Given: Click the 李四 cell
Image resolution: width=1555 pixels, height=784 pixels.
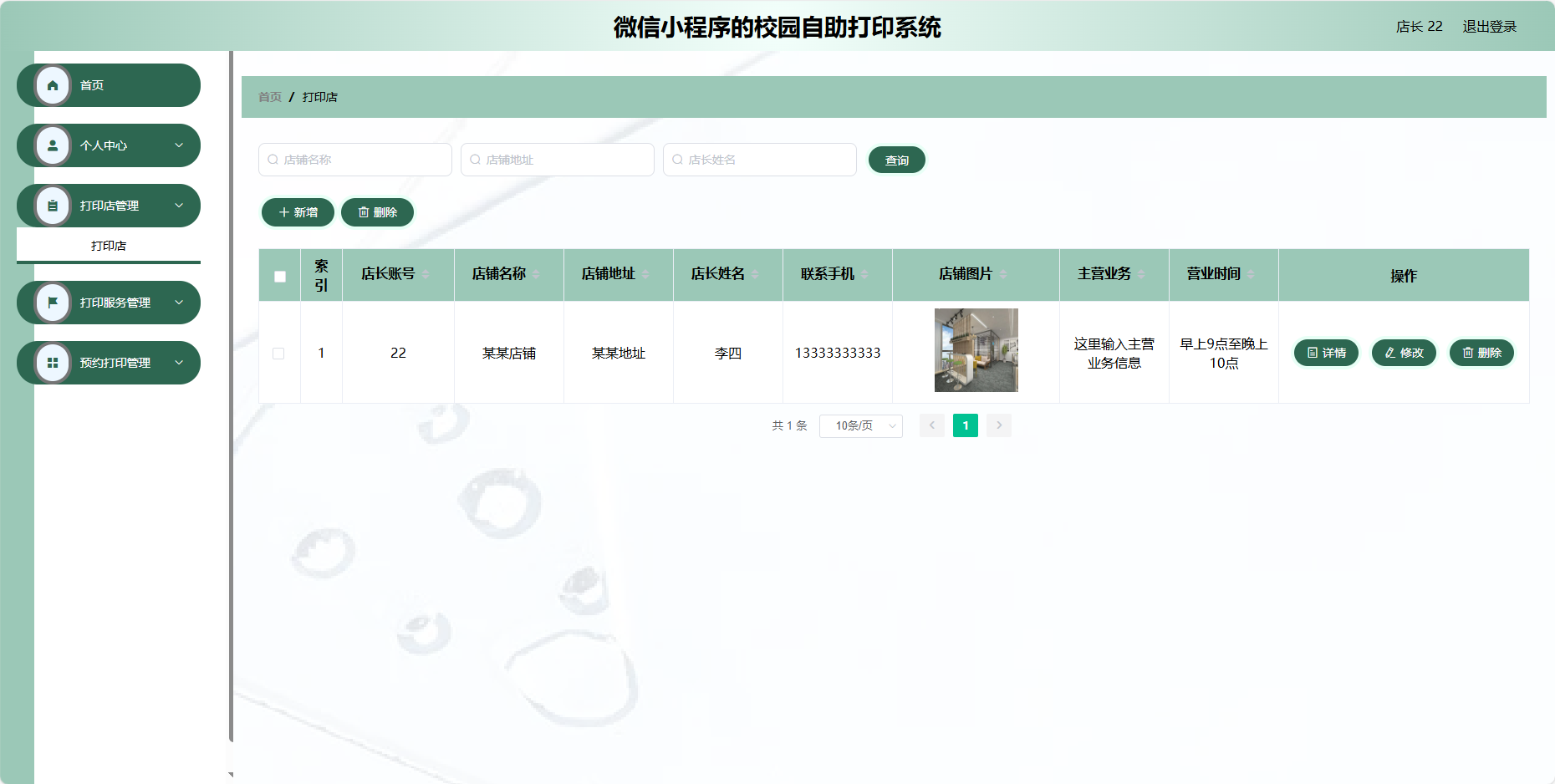Looking at the screenshot, I should (728, 354).
